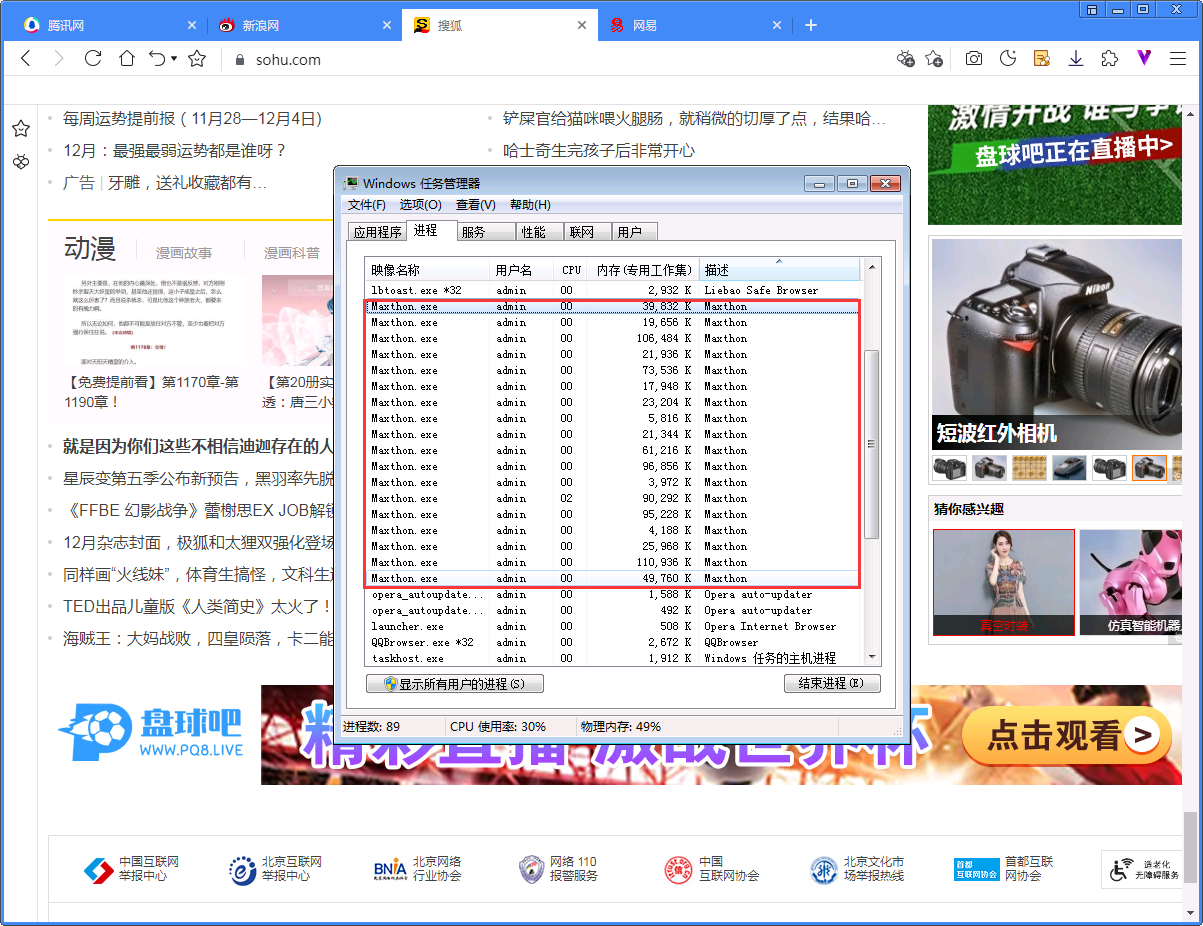
Task: Select the taskhost.exe process row
Action: pyautogui.click(x=612, y=658)
